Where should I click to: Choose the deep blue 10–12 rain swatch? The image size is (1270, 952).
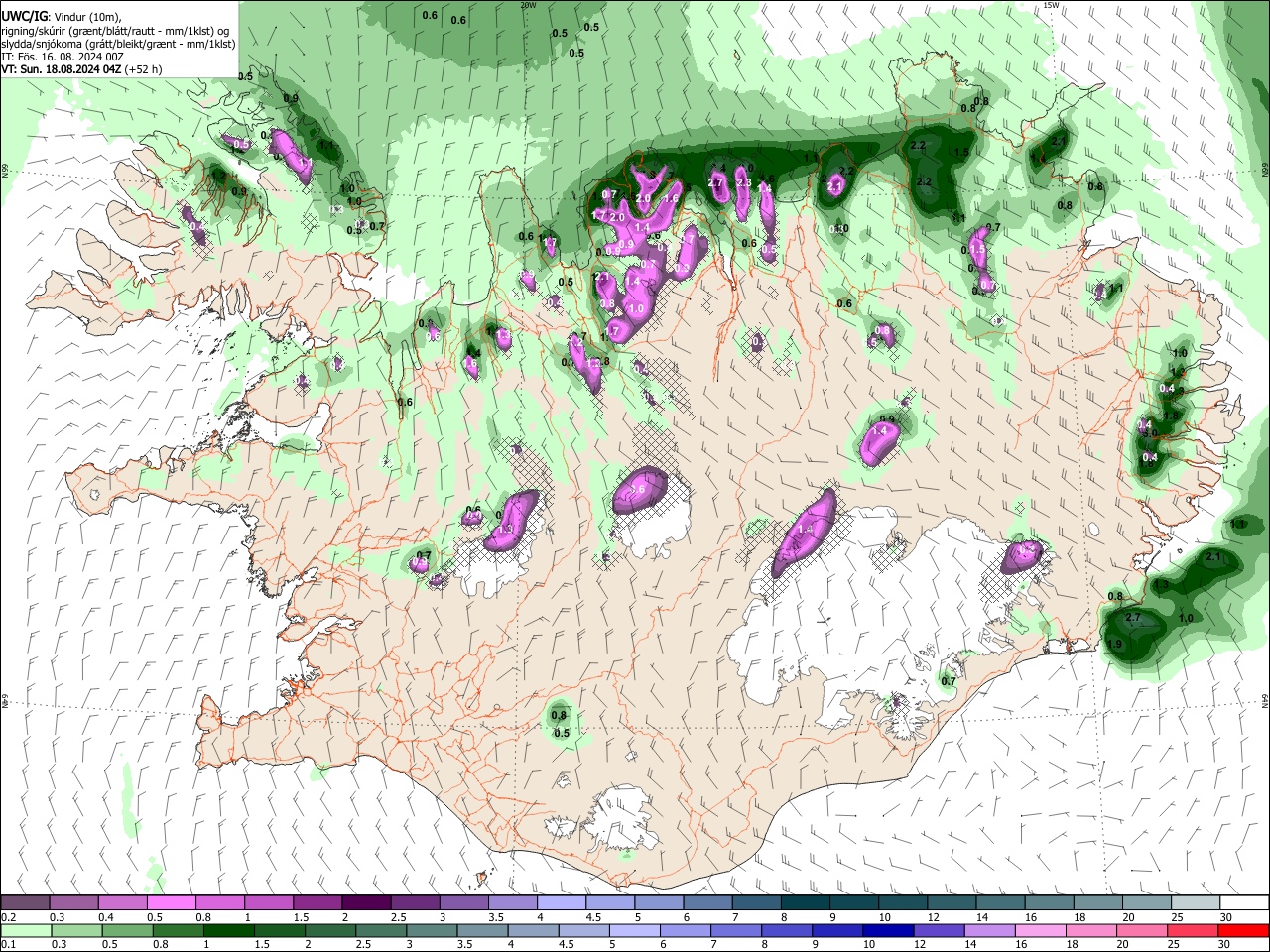[x=888, y=930]
